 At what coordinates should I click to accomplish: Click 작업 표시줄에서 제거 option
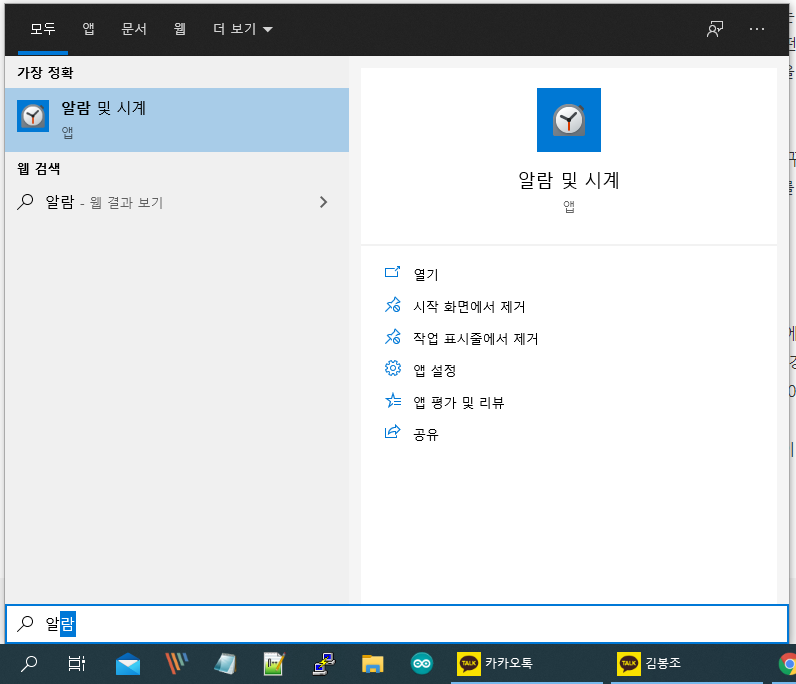(x=476, y=338)
